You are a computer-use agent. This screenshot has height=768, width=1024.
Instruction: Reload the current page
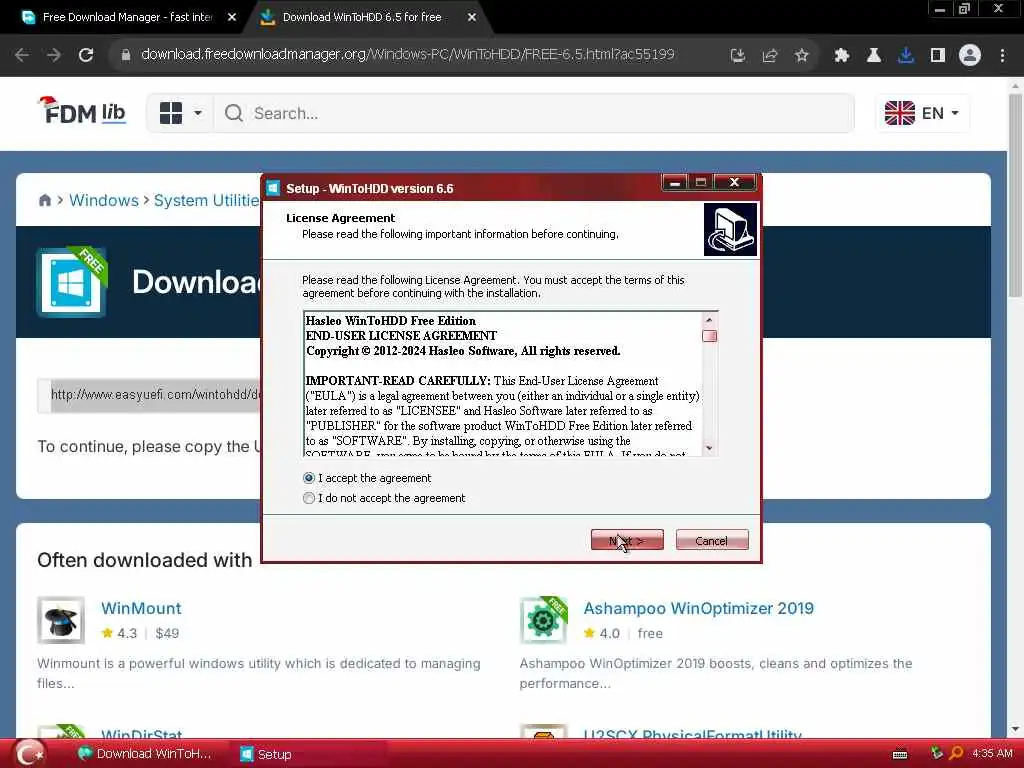tap(86, 55)
